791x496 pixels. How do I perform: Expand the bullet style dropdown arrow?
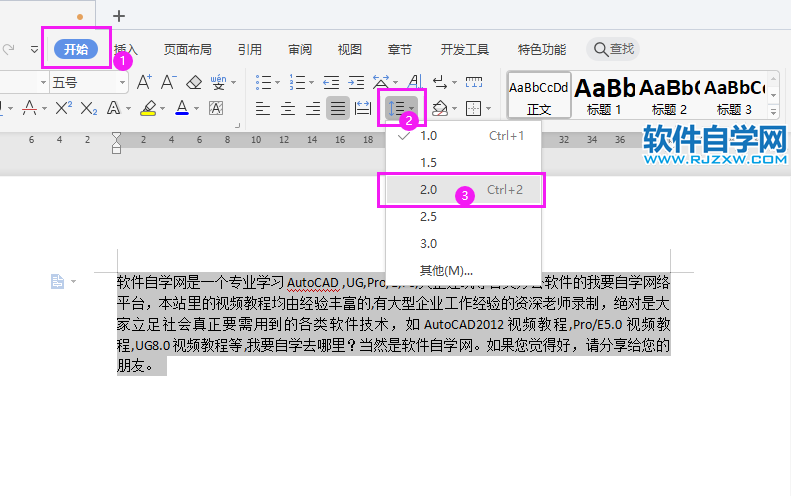[277, 83]
